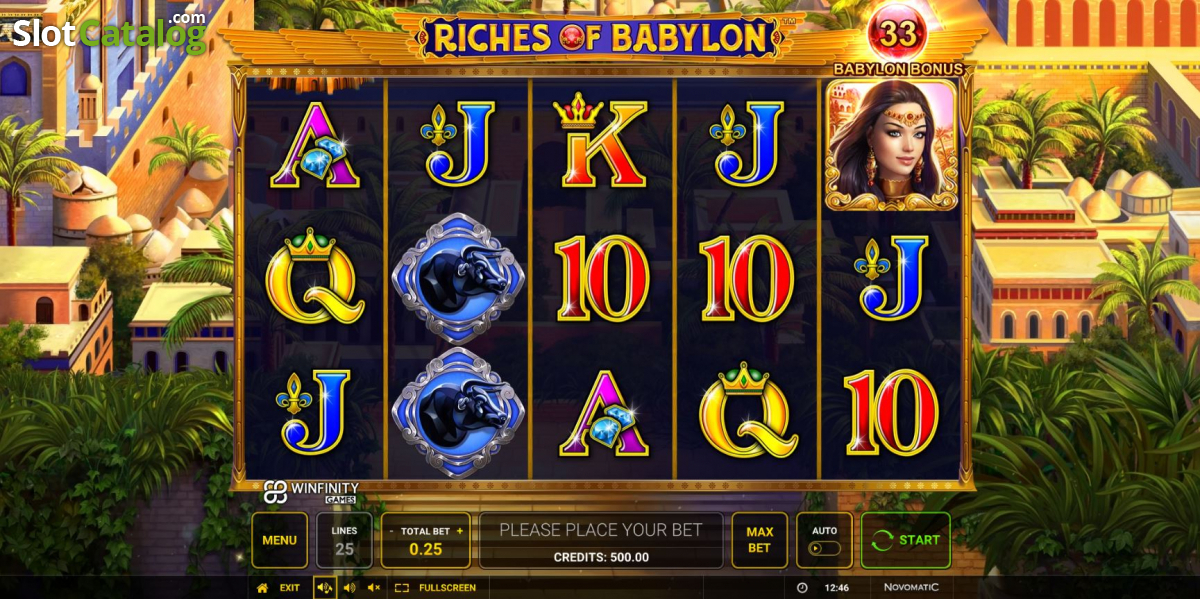Click the Fullscreen brackets icon
Viewport: 1200px width, 599px height.
click(x=402, y=588)
